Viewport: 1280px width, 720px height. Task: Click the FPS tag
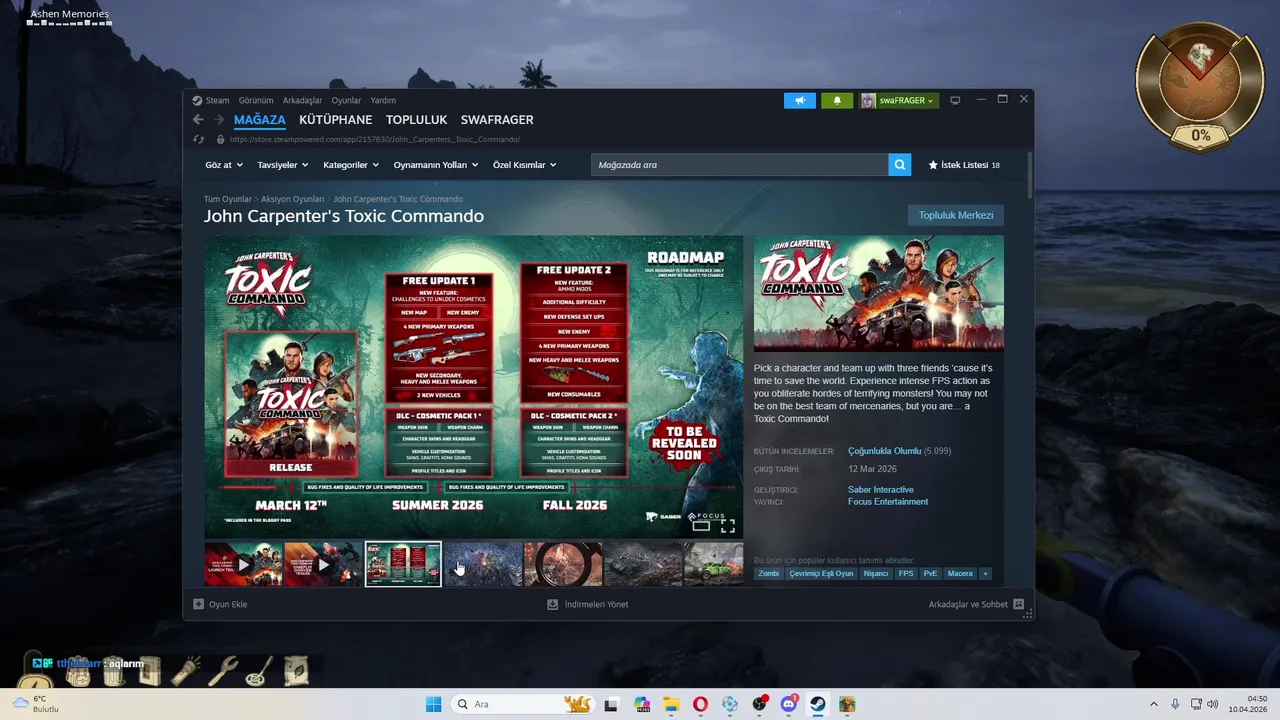click(906, 574)
